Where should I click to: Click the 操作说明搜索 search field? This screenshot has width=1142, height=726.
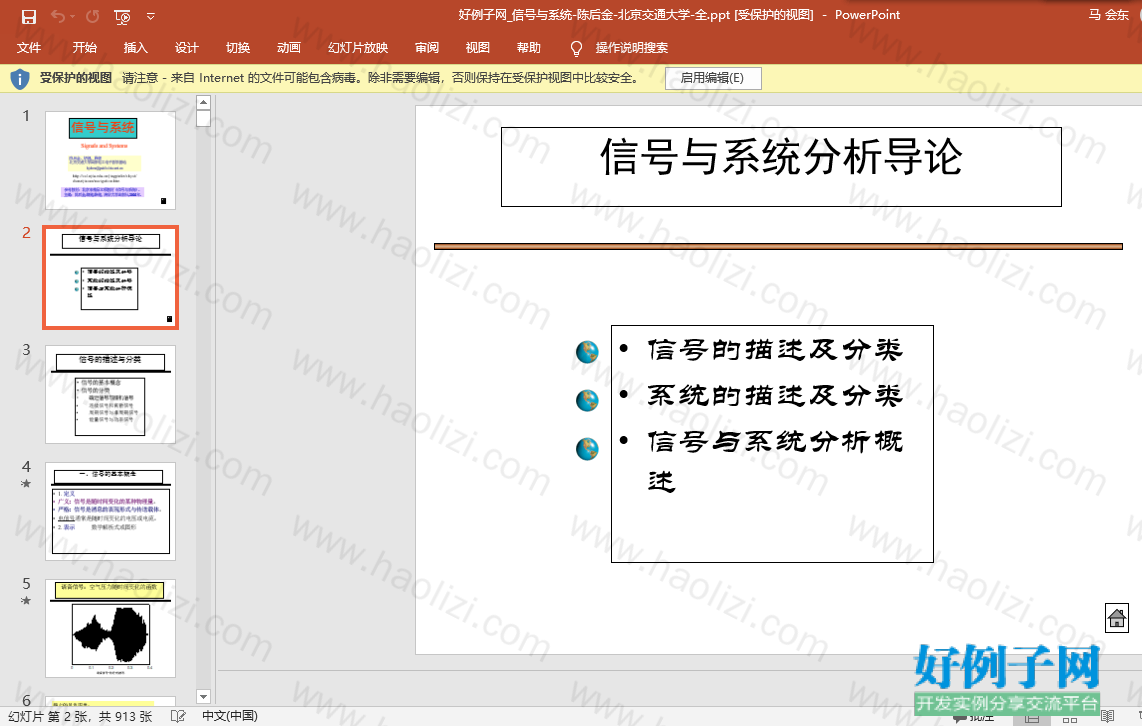coord(631,47)
